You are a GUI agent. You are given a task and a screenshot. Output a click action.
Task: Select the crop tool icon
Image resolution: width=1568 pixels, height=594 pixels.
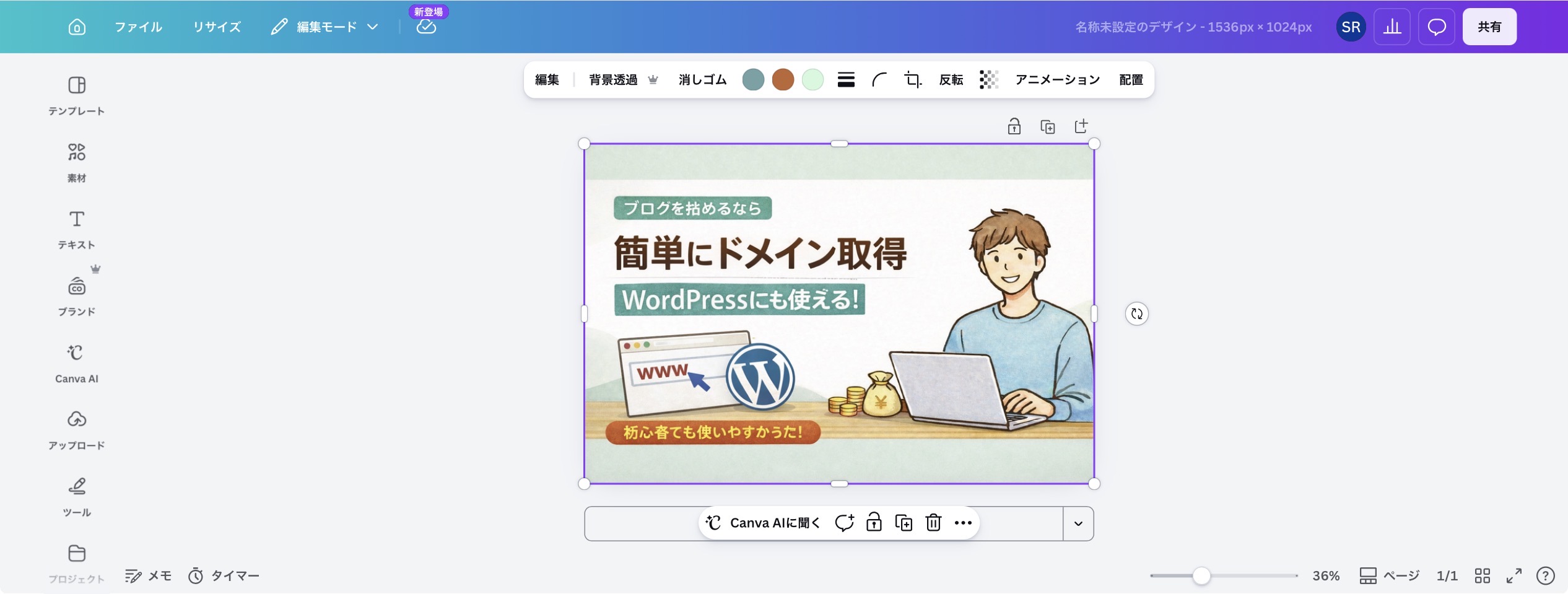tap(913, 79)
